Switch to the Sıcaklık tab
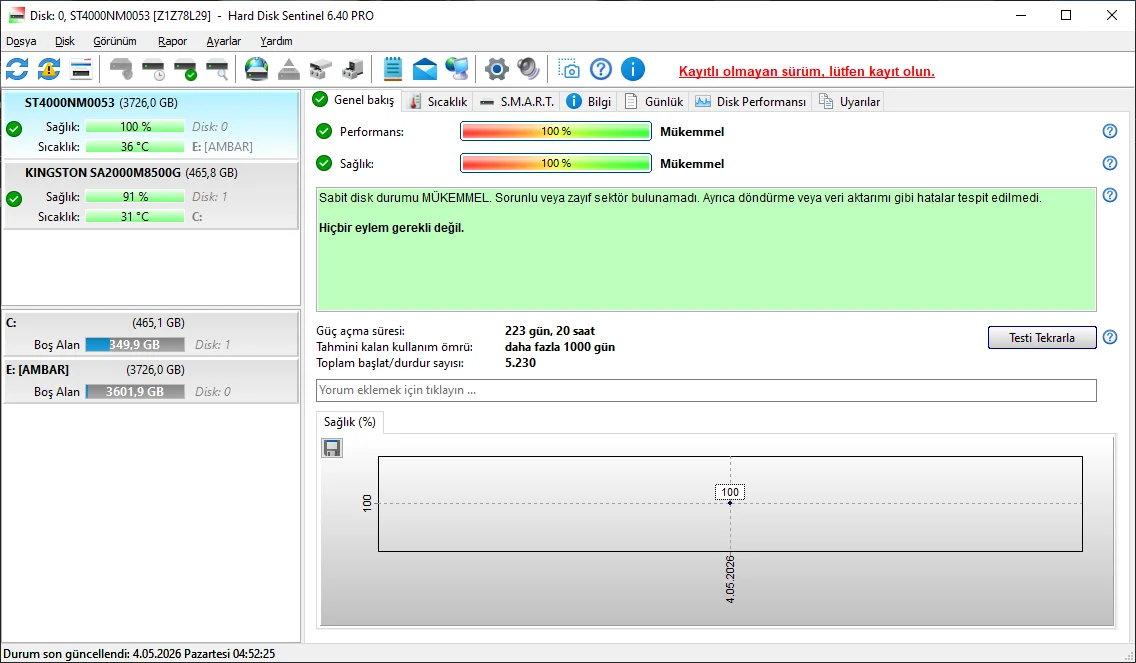 438,101
